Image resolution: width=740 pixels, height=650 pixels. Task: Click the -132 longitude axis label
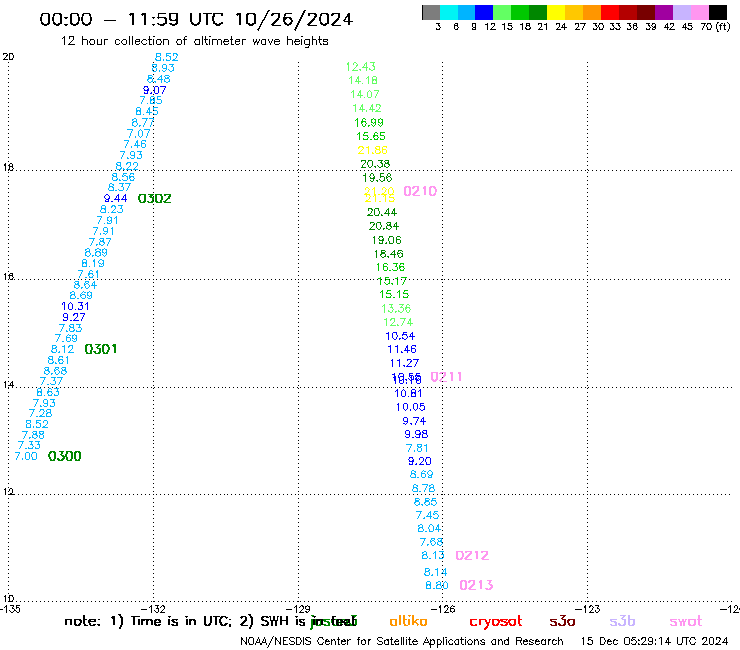click(x=154, y=609)
